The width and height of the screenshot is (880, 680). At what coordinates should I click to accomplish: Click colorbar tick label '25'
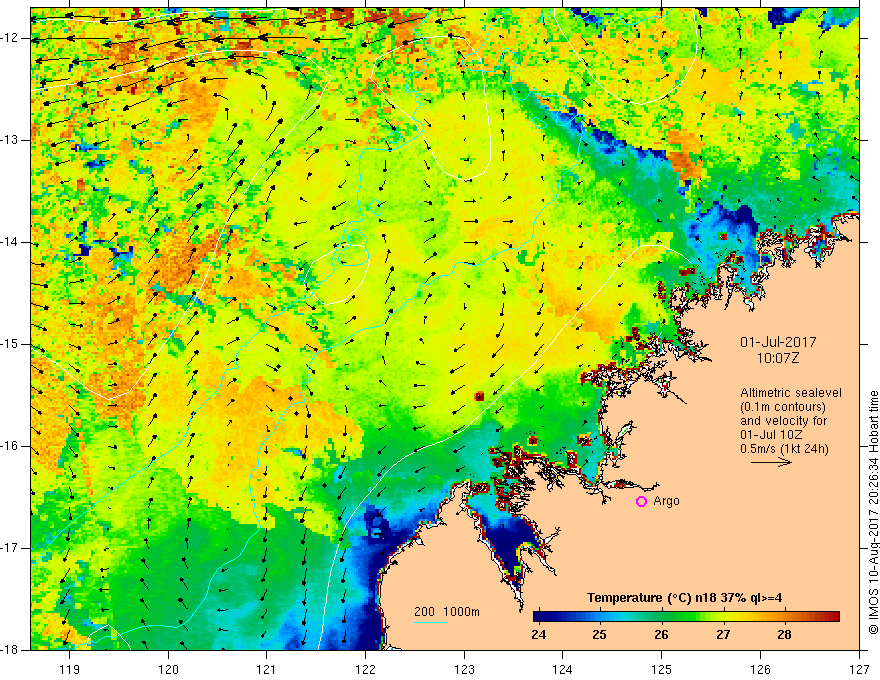click(x=600, y=635)
